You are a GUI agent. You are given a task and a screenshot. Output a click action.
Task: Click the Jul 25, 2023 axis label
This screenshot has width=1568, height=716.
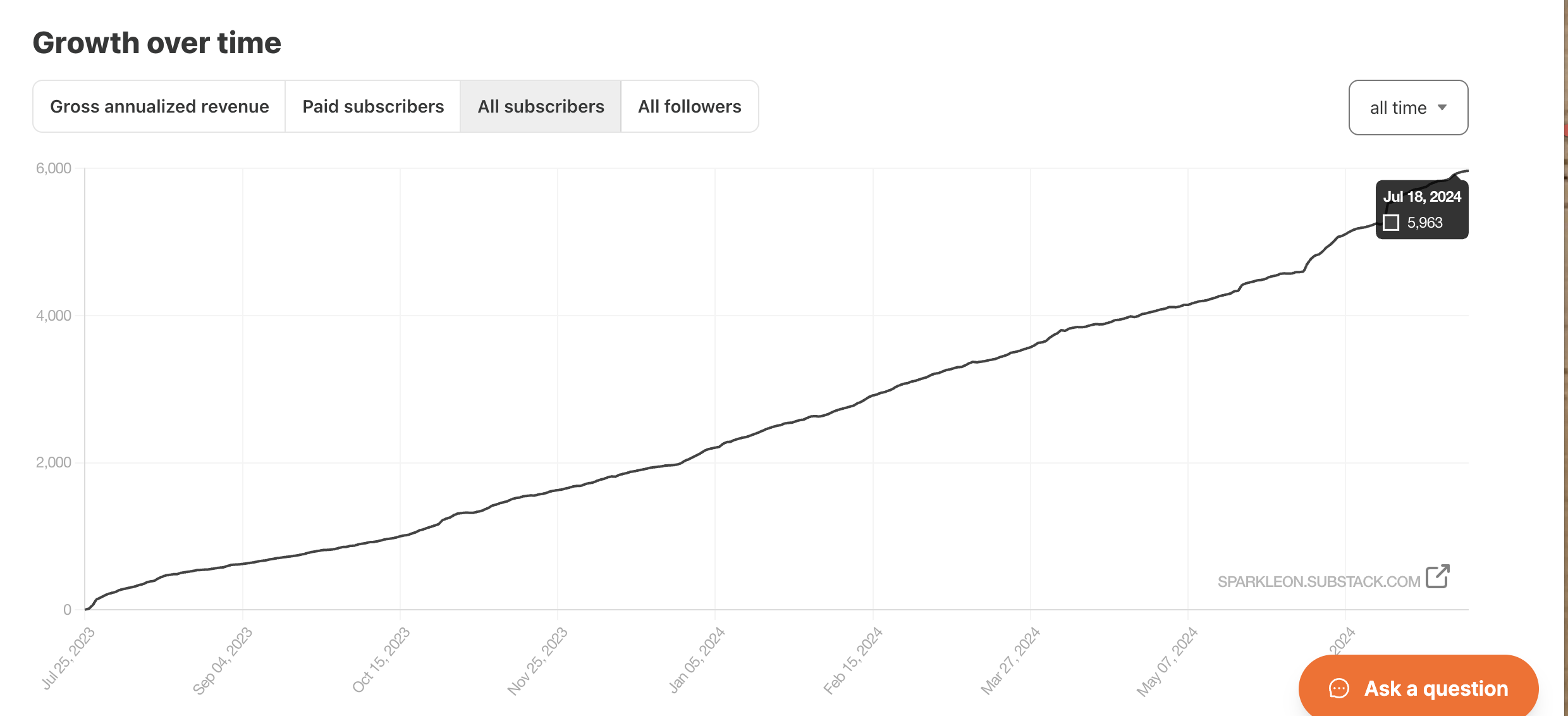pyautogui.click(x=68, y=658)
